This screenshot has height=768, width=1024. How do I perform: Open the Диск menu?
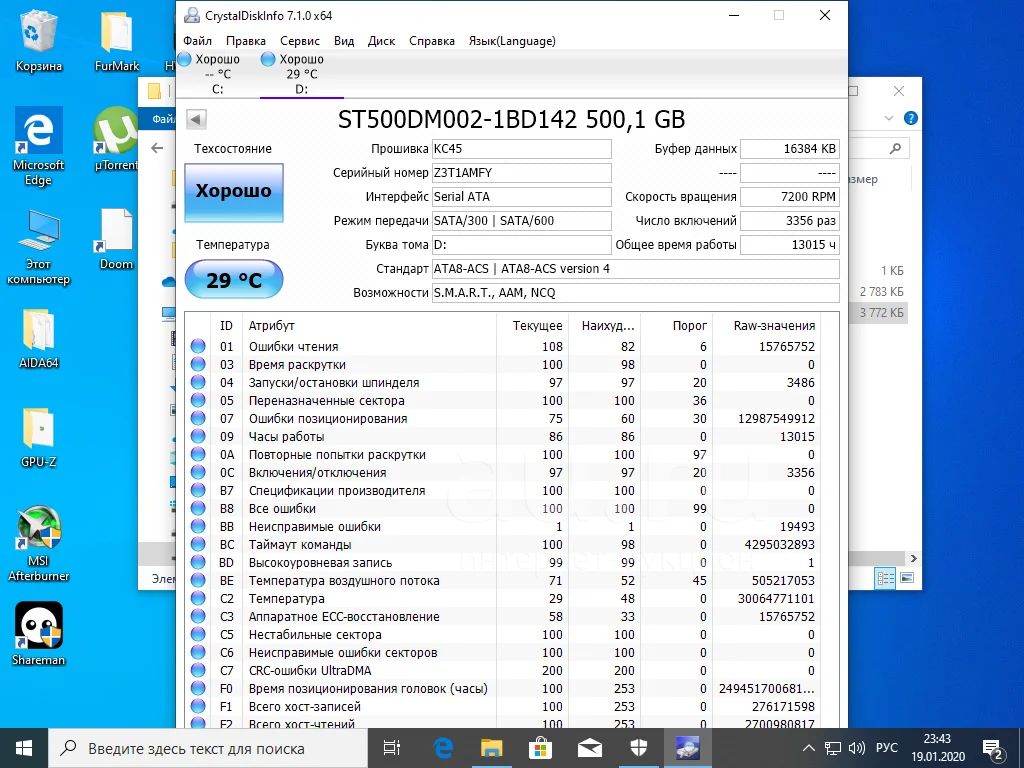tap(381, 40)
